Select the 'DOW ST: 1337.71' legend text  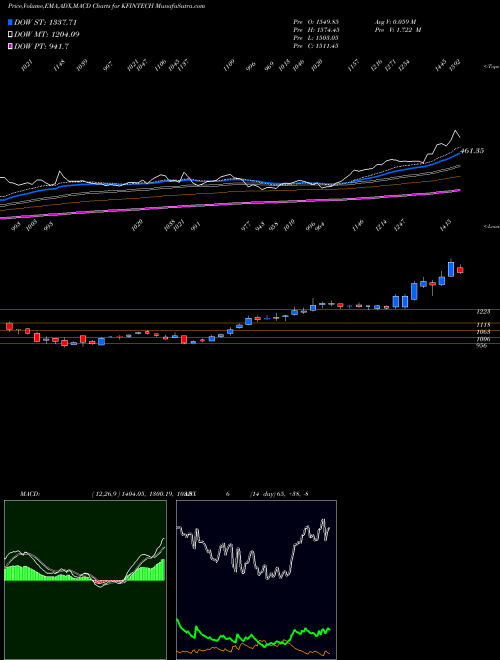pos(45,22)
